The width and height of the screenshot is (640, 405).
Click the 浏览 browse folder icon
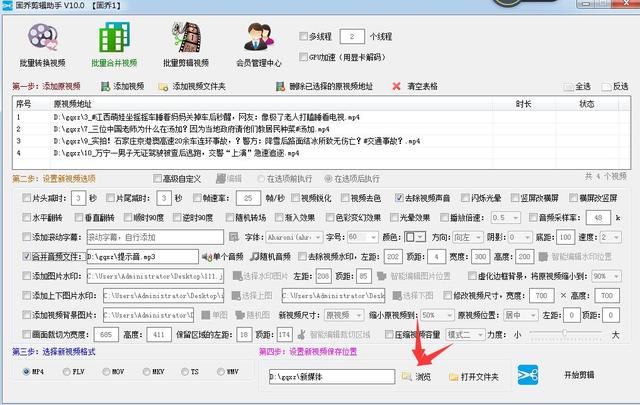click(x=407, y=376)
